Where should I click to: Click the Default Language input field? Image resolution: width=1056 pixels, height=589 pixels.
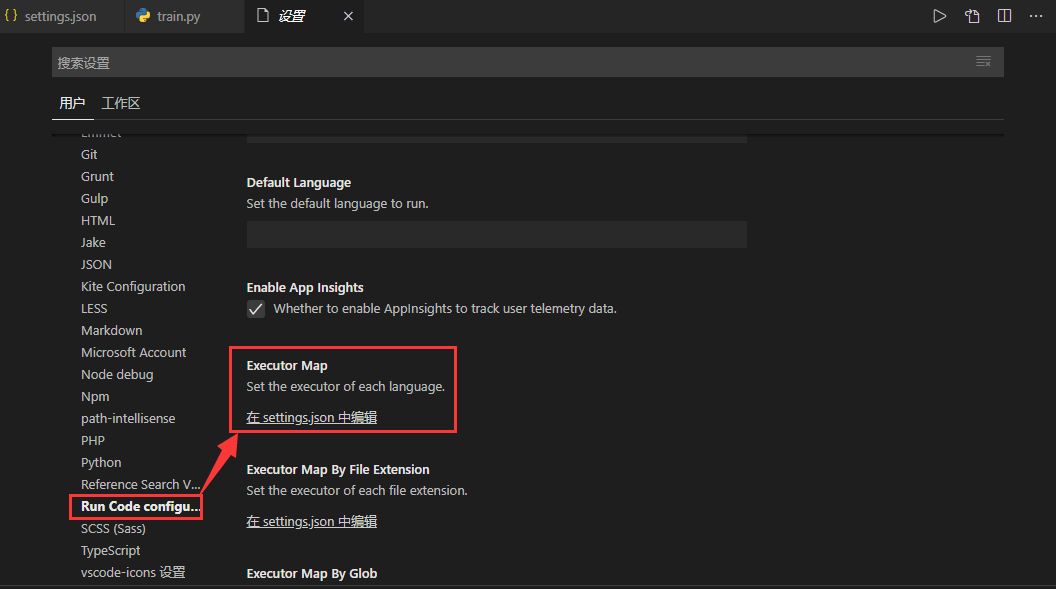tap(496, 234)
